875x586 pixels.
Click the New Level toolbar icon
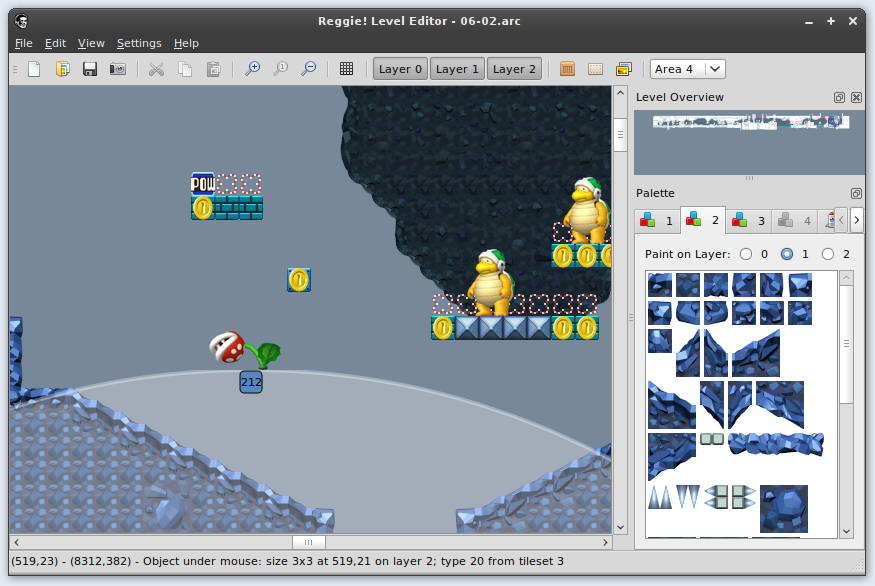pyautogui.click(x=34, y=69)
